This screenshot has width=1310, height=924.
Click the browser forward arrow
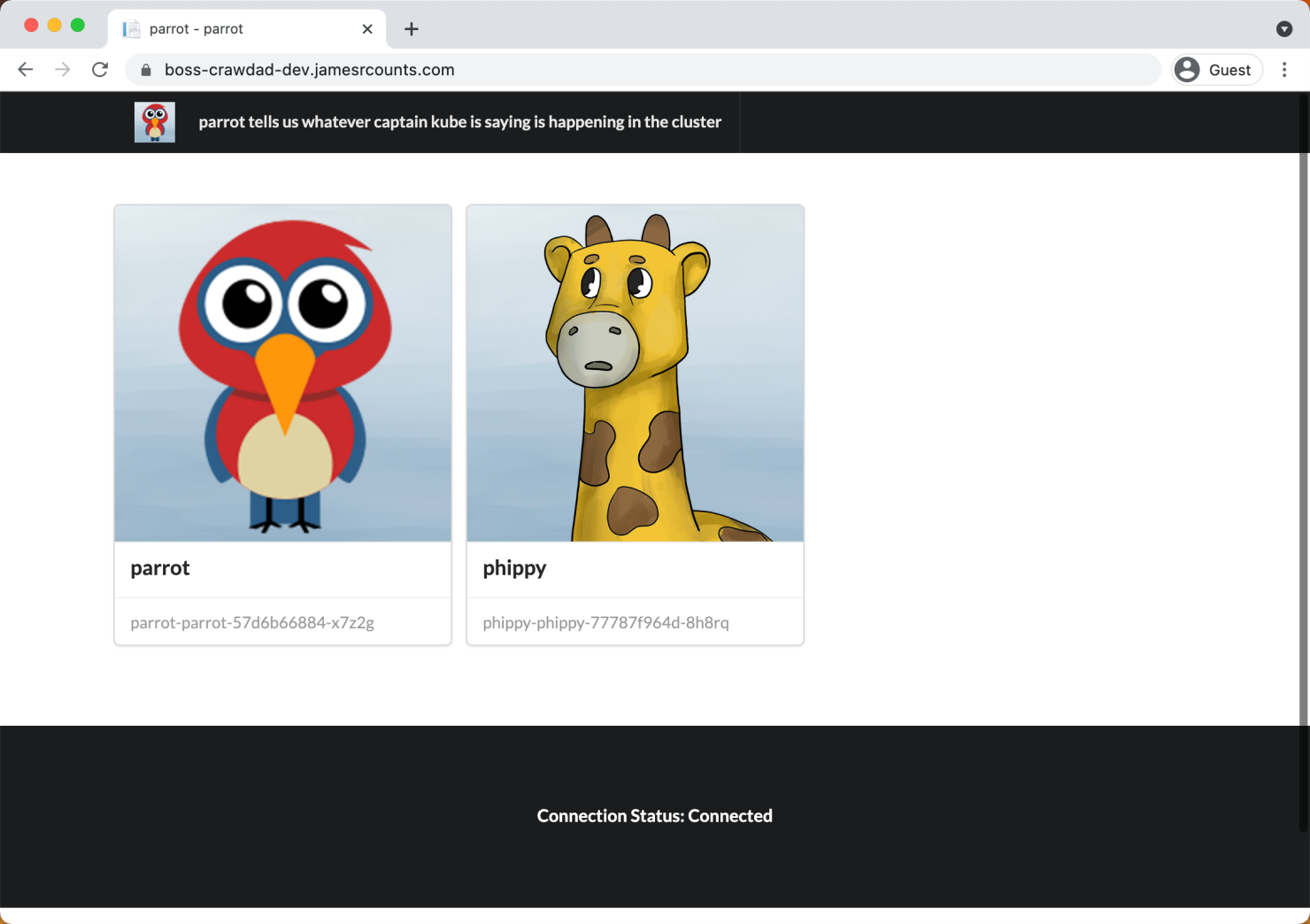[x=63, y=70]
